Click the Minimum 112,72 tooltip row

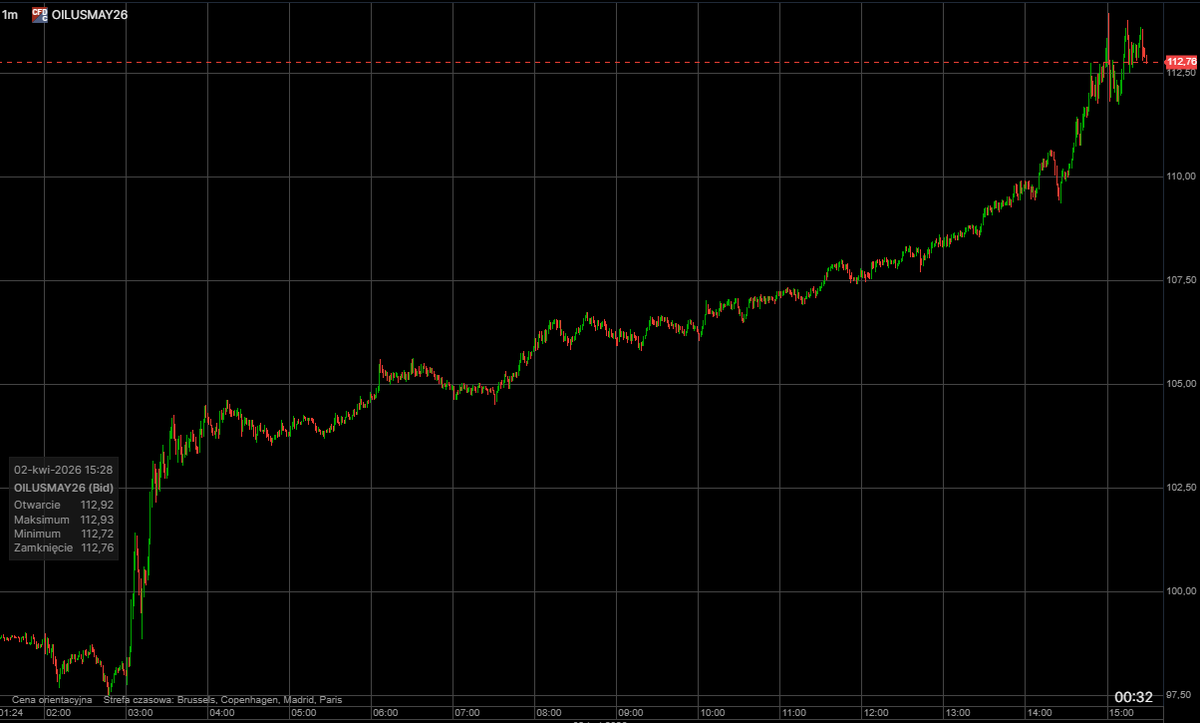(63, 535)
